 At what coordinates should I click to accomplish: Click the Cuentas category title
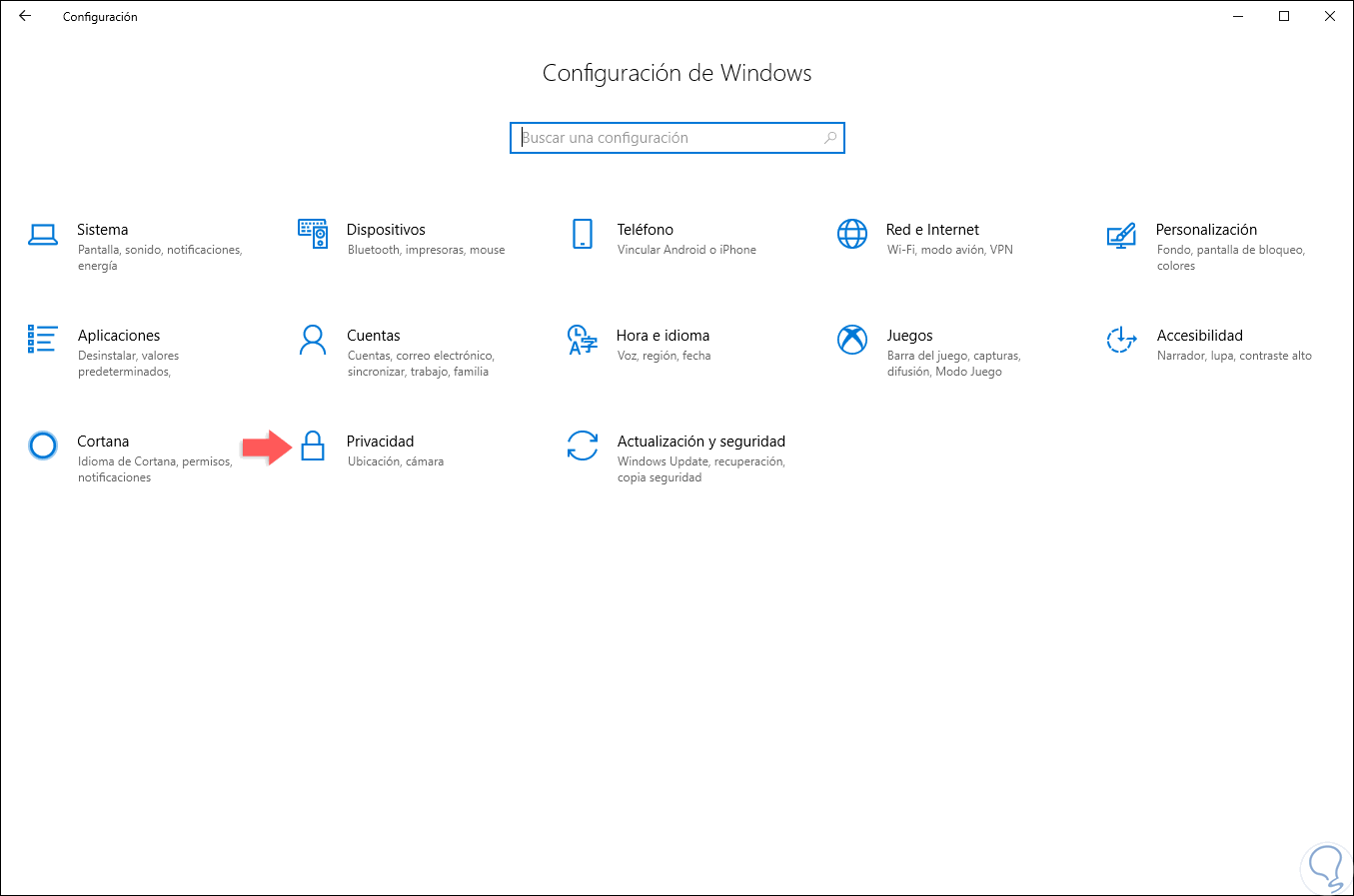[x=374, y=336]
